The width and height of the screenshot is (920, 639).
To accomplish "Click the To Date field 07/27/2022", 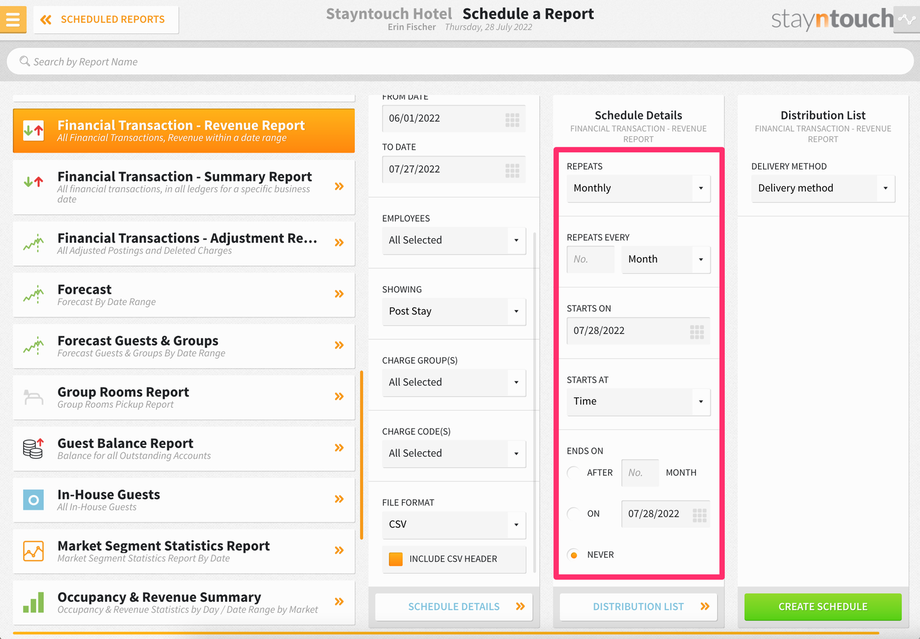I will [x=454, y=169].
